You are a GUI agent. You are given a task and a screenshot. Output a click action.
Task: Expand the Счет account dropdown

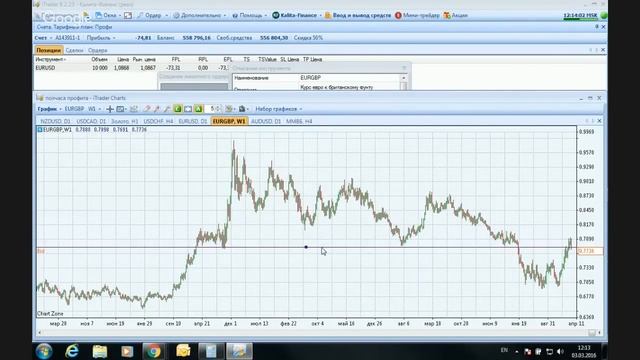point(44,38)
